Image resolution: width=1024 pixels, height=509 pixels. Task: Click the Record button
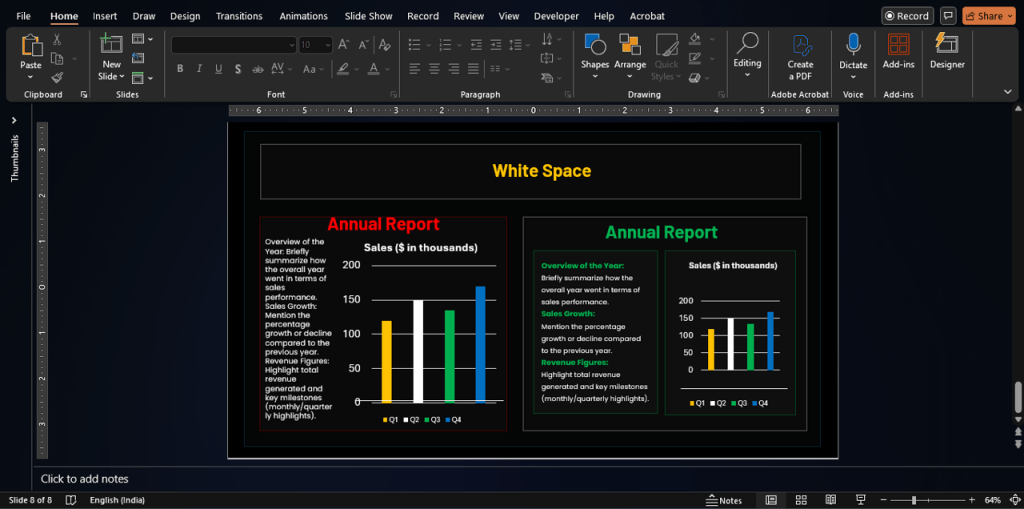(907, 16)
